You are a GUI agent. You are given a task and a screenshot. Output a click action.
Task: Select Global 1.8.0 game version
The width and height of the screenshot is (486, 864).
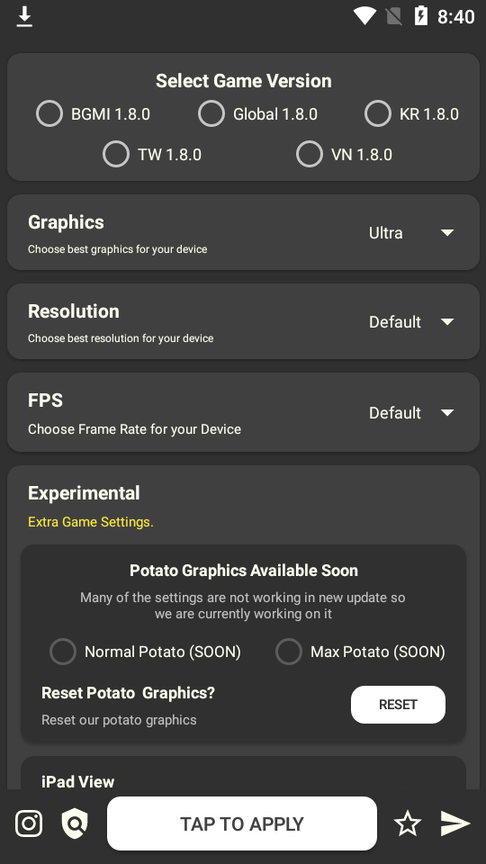click(x=258, y=114)
